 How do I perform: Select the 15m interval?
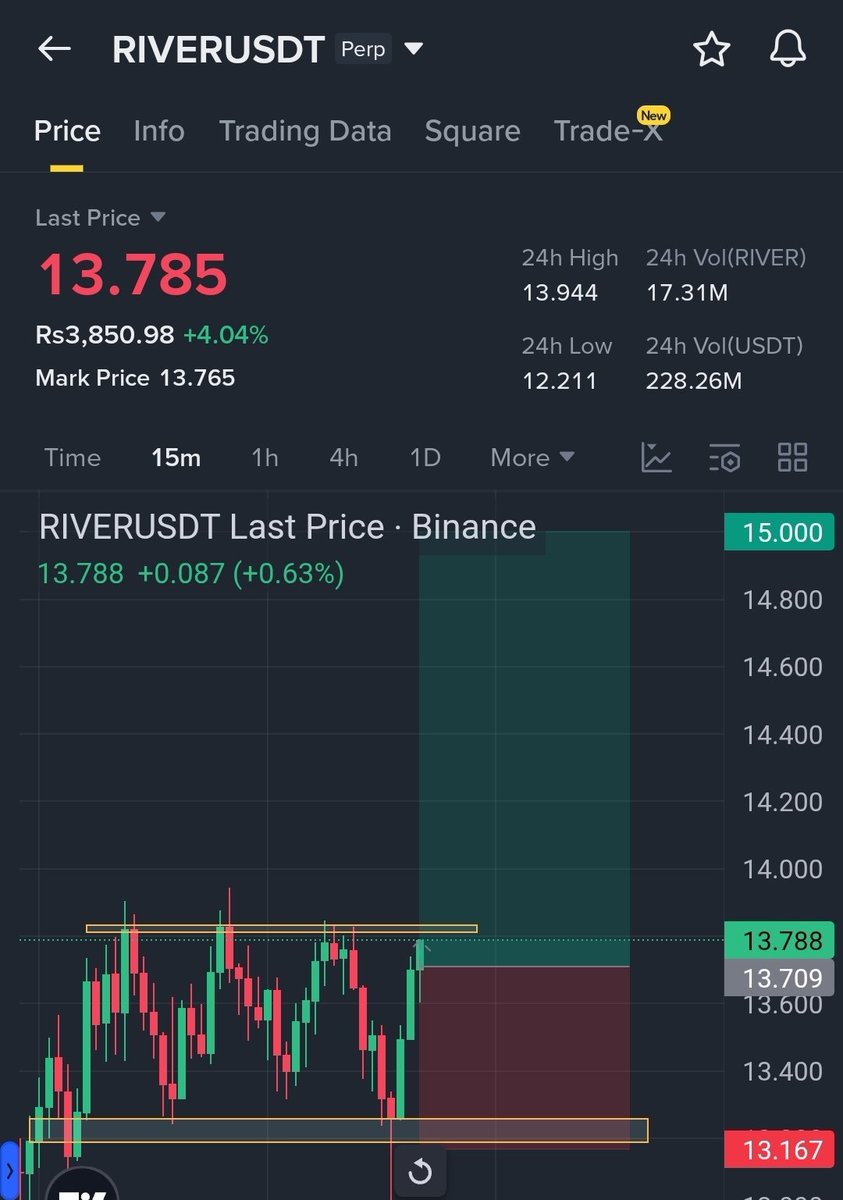(x=176, y=458)
